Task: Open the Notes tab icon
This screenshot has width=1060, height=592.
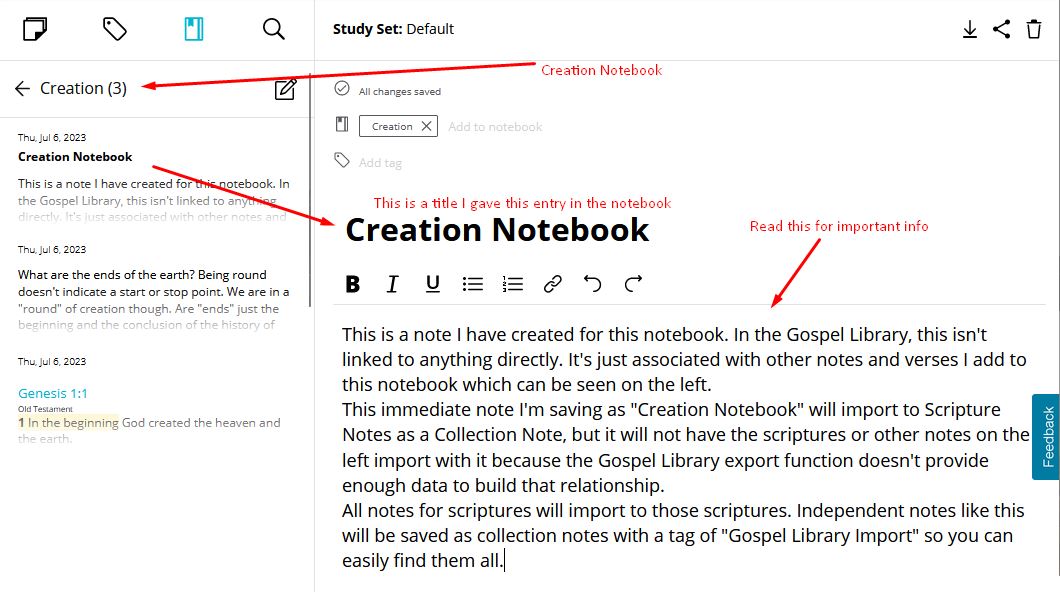Action: point(35,29)
